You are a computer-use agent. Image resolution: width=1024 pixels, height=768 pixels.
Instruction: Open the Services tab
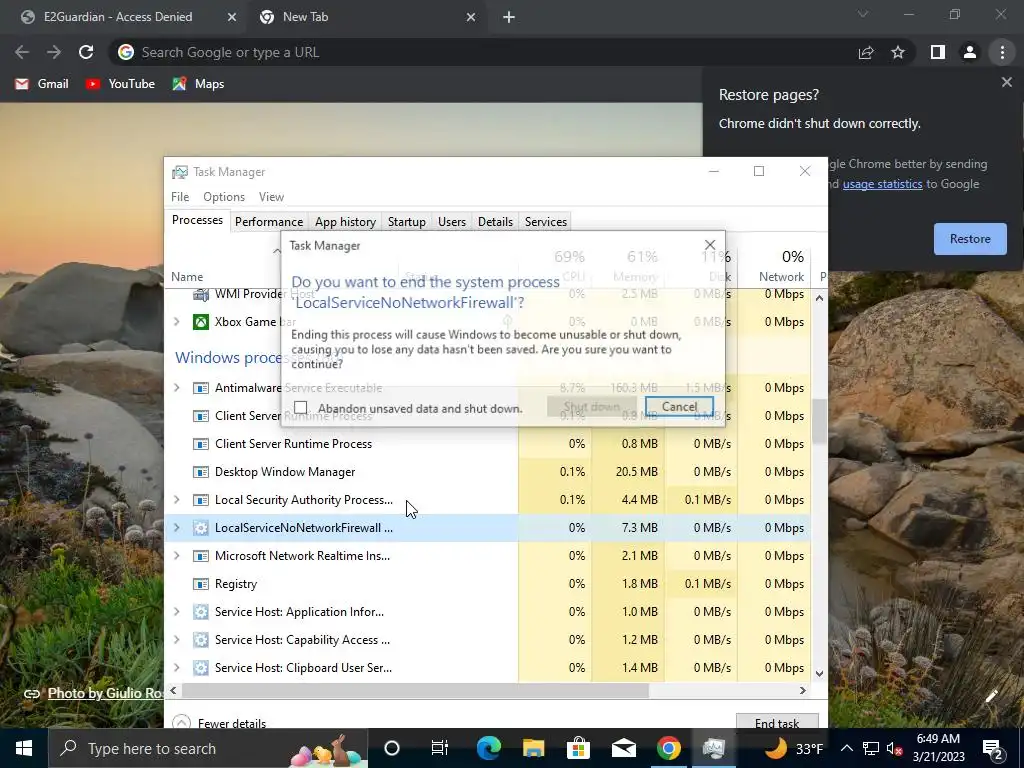point(545,222)
